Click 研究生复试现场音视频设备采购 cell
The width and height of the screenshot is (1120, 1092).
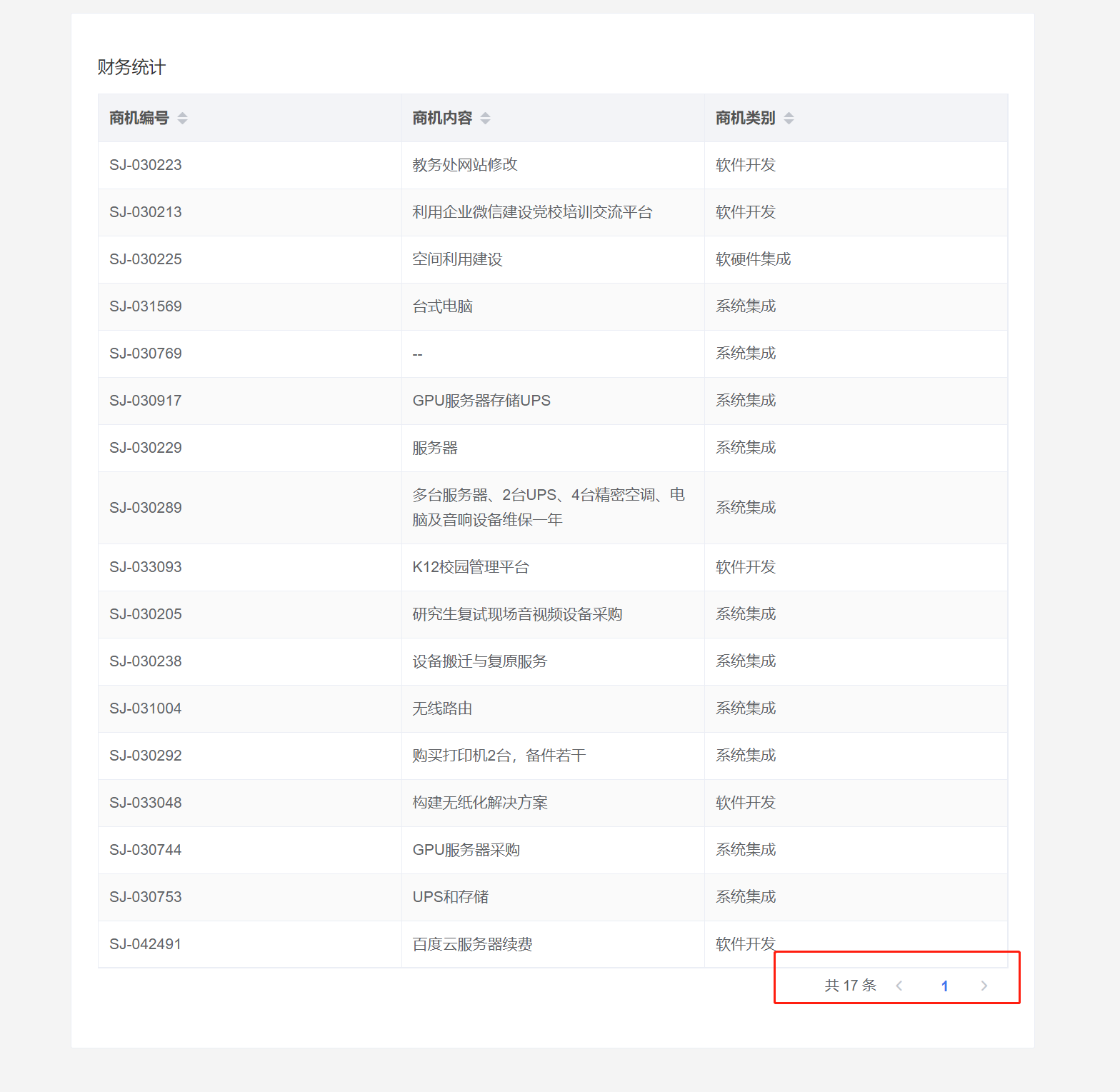(553, 614)
